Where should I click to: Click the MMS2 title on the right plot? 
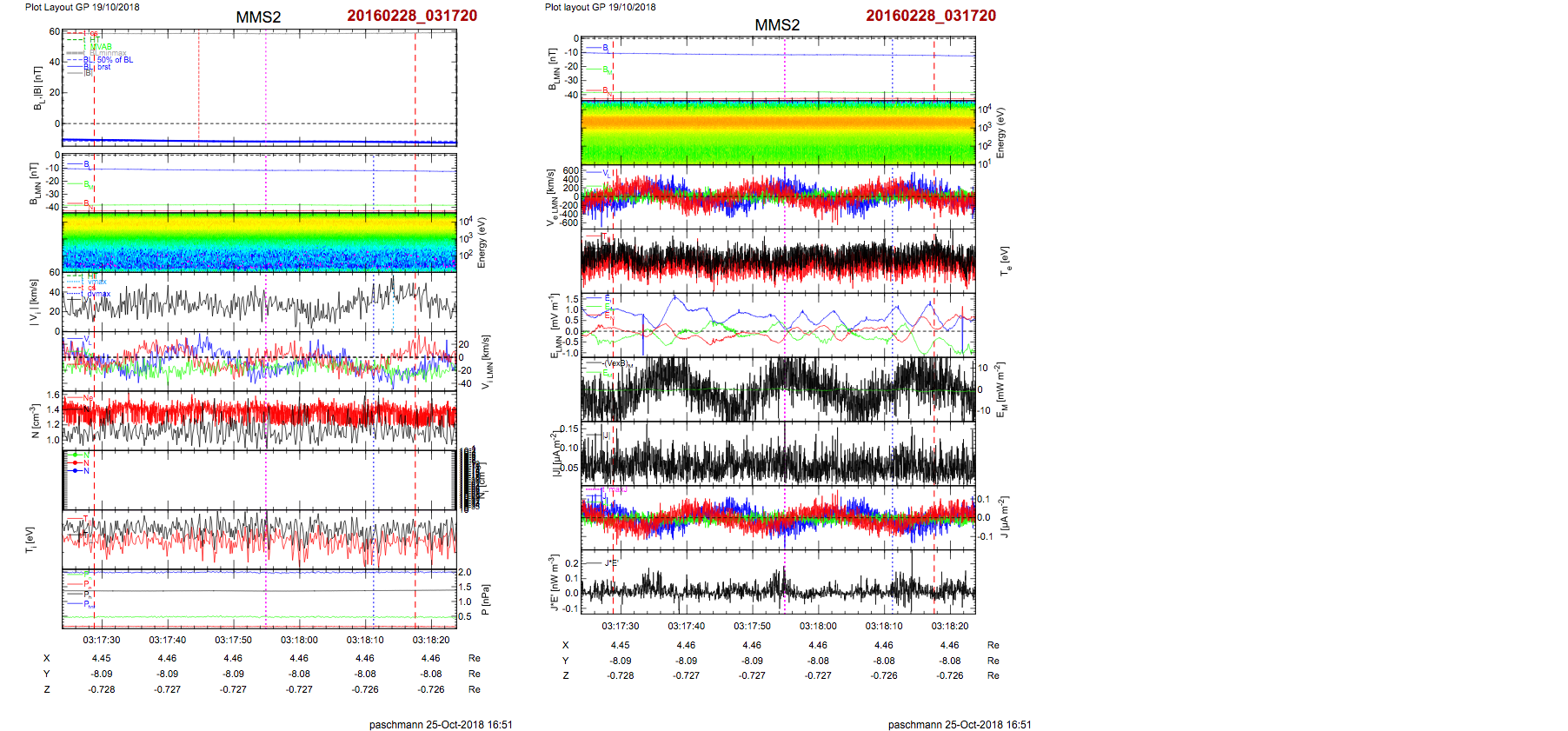(x=776, y=25)
